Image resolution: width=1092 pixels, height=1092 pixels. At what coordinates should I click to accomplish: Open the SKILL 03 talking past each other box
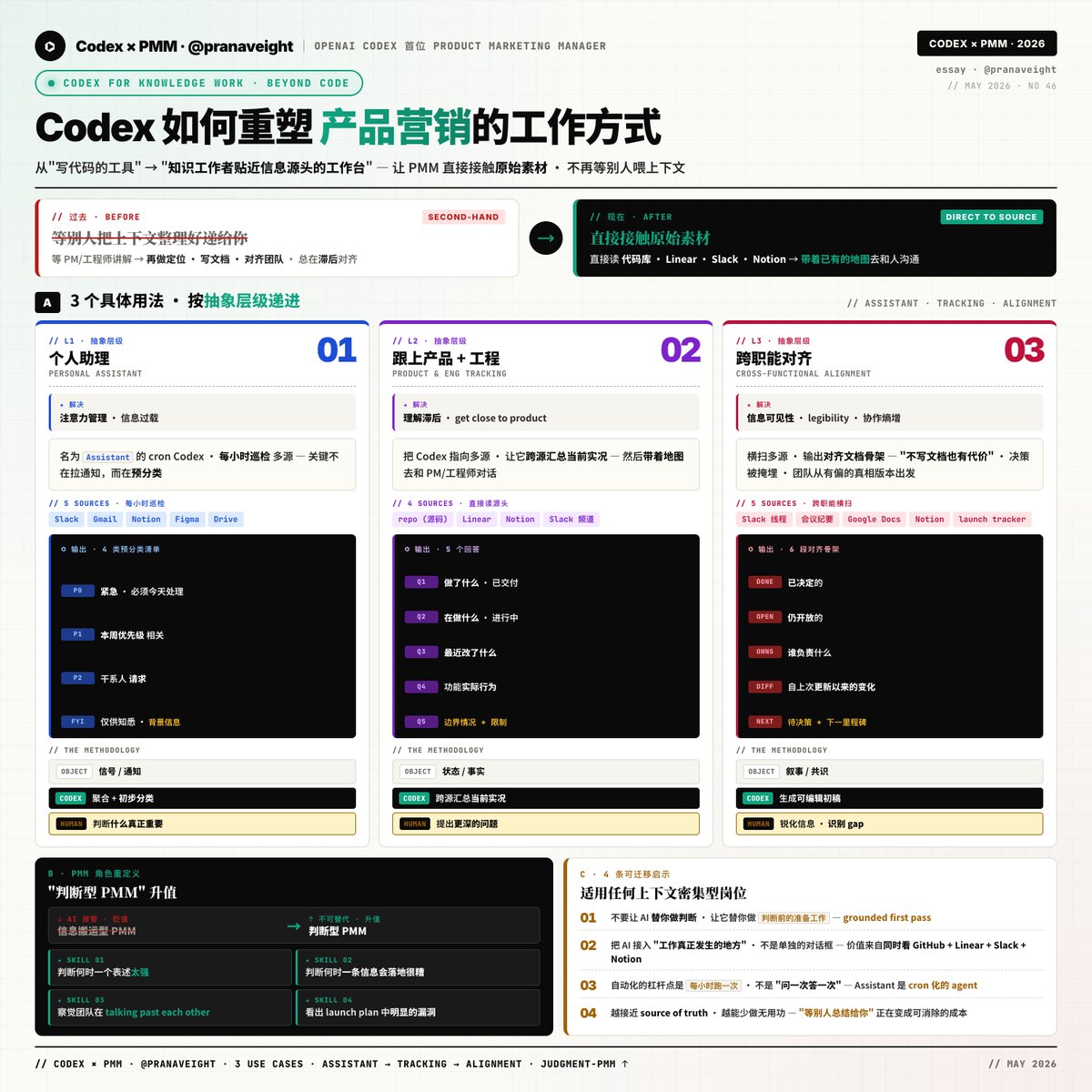[169, 1007]
